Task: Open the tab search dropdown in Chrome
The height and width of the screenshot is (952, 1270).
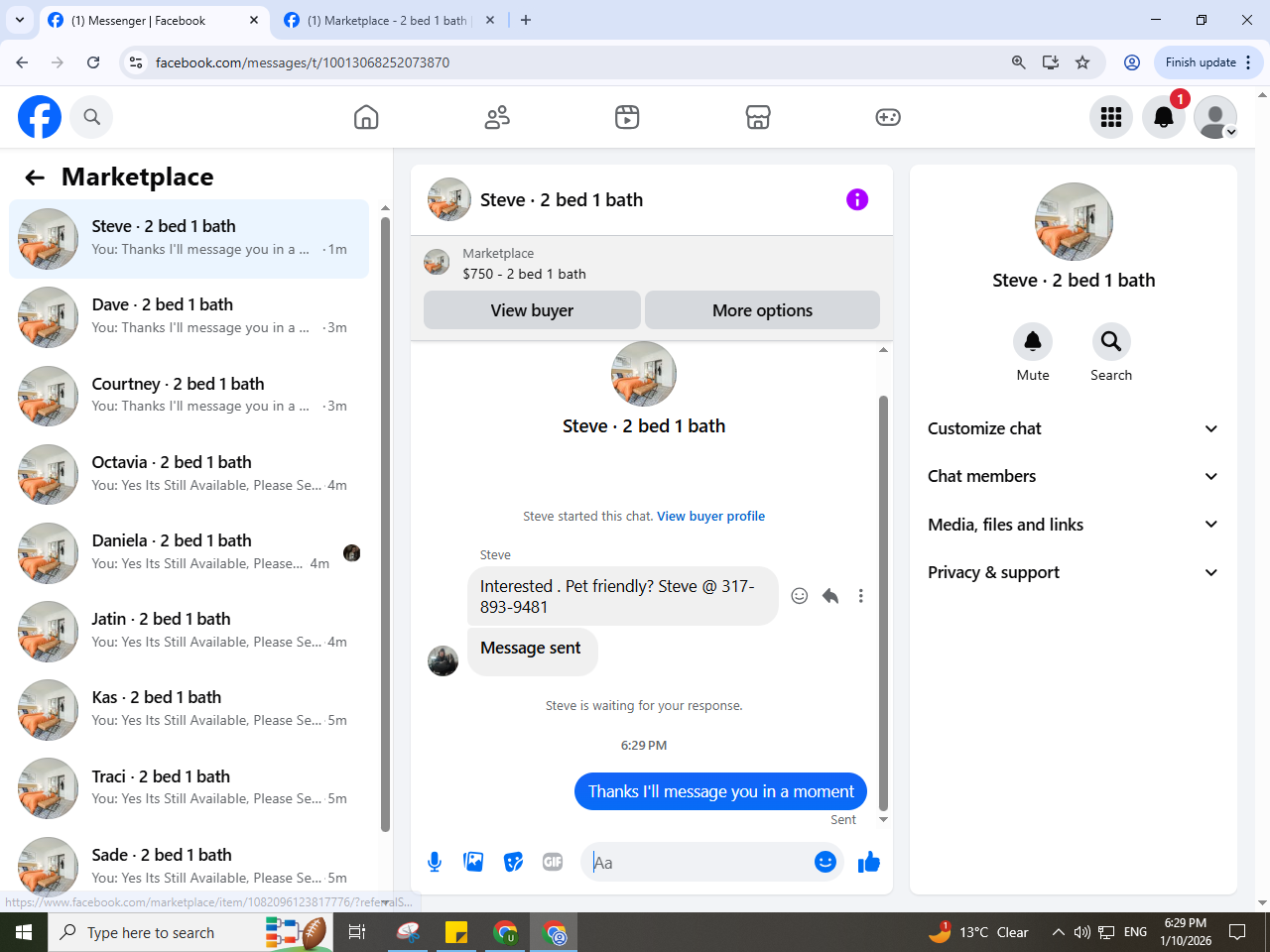Action: [20, 20]
